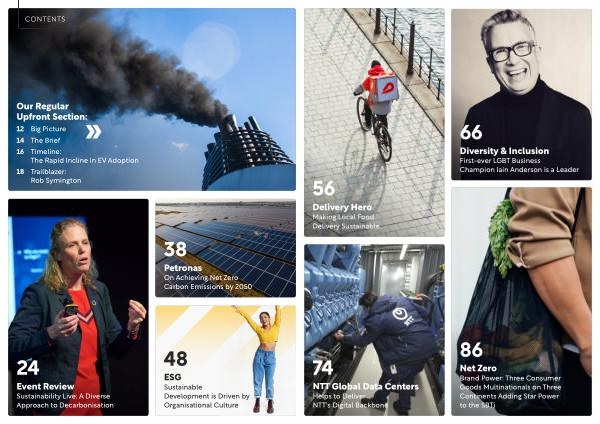Open the Big Picture entry page 12

pyautogui.click(x=41, y=129)
